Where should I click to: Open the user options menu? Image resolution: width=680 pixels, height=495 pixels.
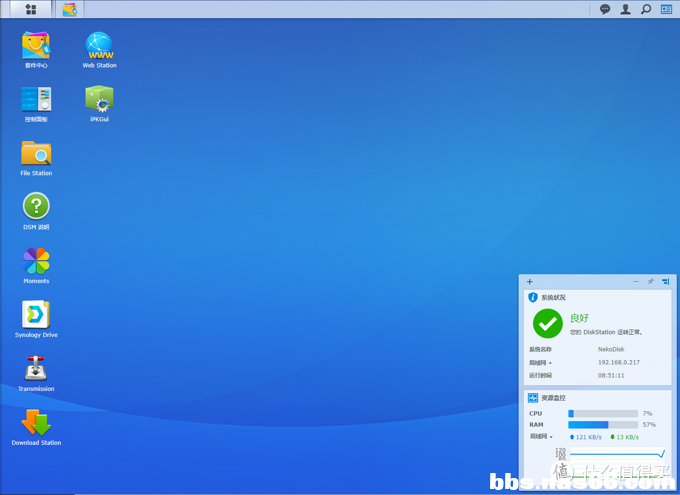(625, 9)
